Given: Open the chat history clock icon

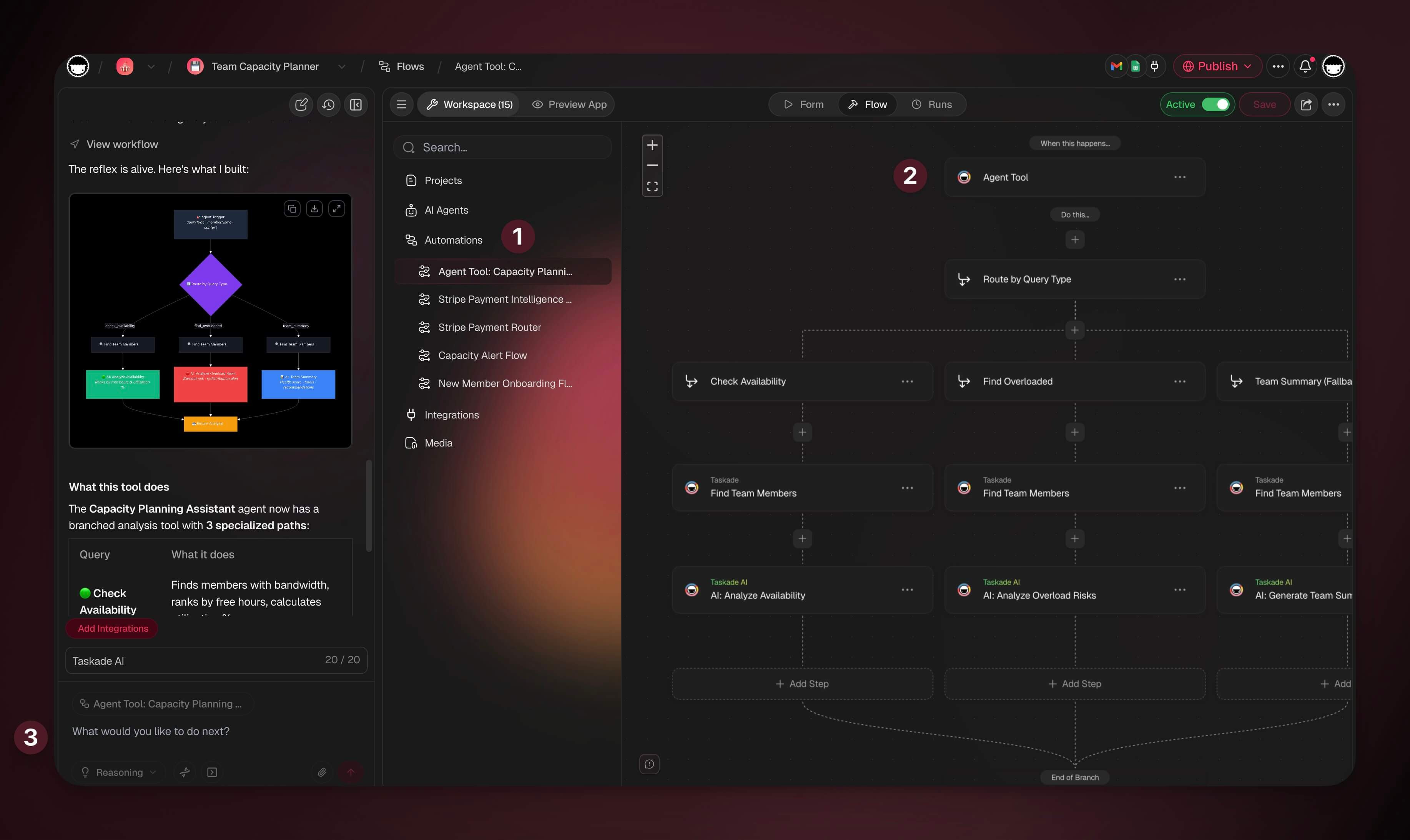Looking at the screenshot, I should [328, 105].
